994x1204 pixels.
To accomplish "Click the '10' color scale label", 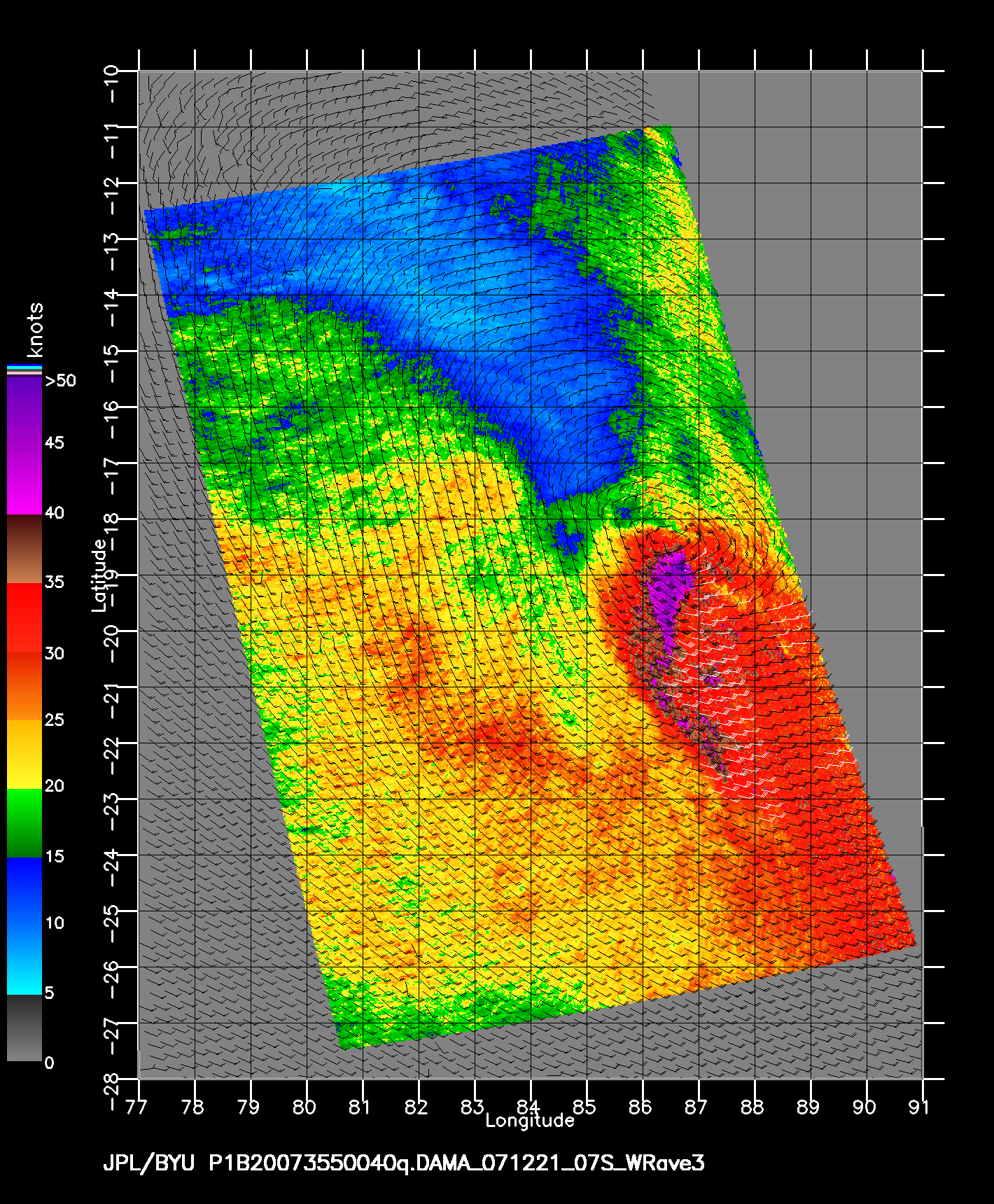I will pos(54,923).
